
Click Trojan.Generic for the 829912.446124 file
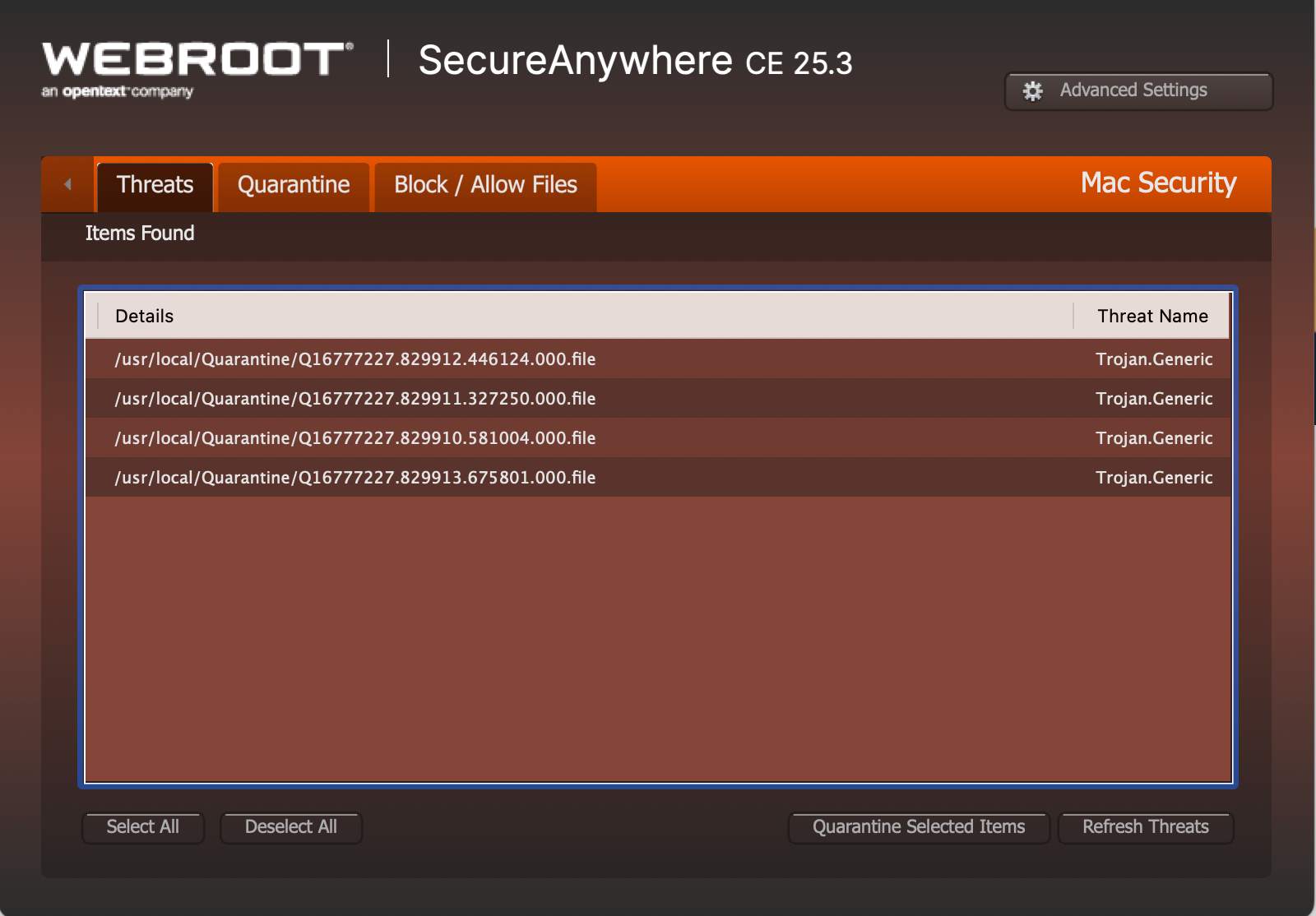[x=1154, y=359]
